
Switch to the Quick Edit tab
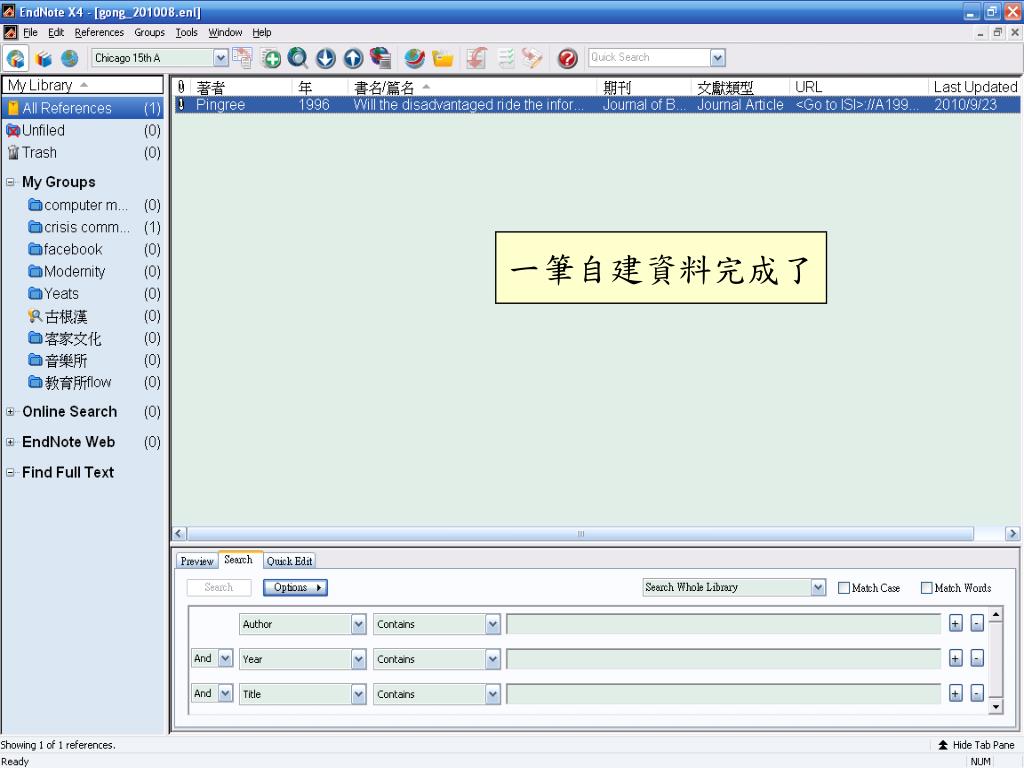click(x=289, y=561)
